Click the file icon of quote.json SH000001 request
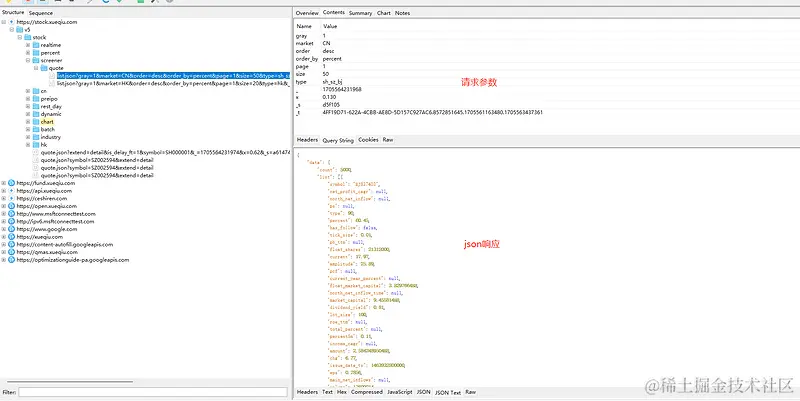Screen dimensions: 800x401 (x=36, y=153)
